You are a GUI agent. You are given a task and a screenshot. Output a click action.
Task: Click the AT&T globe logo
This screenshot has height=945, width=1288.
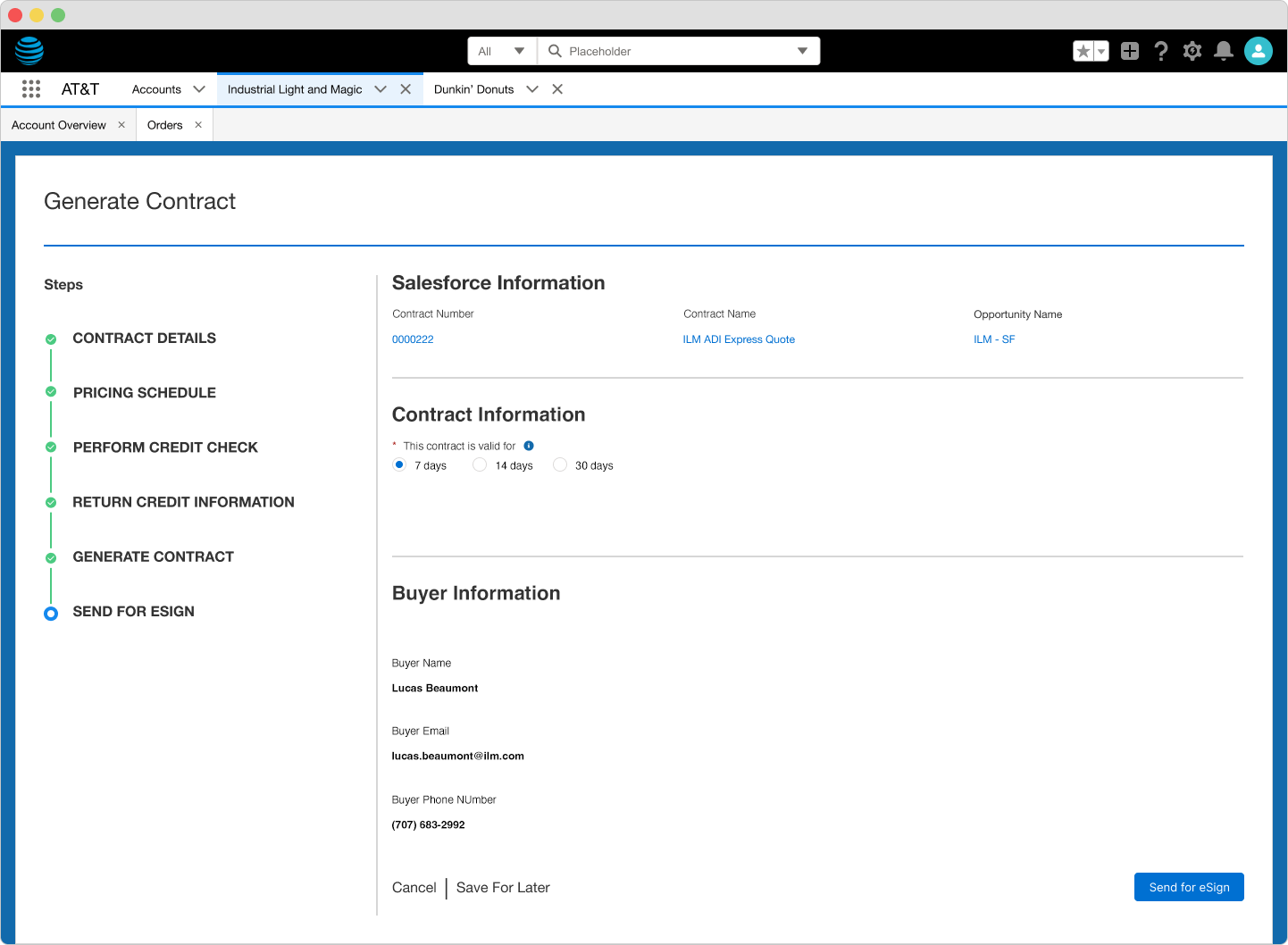point(29,51)
